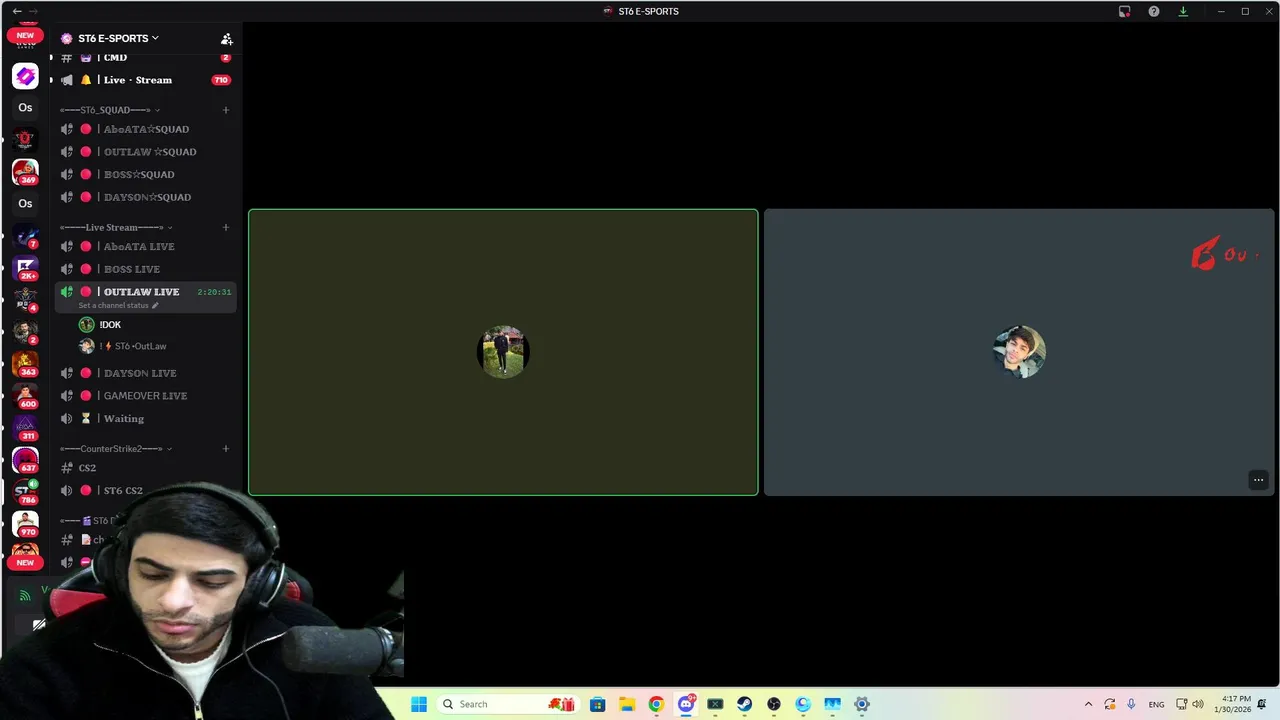The height and width of the screenshot is (720, 1280).
Task: Open OBS Studio from the taskbar
Action: (x=774, y=704)
